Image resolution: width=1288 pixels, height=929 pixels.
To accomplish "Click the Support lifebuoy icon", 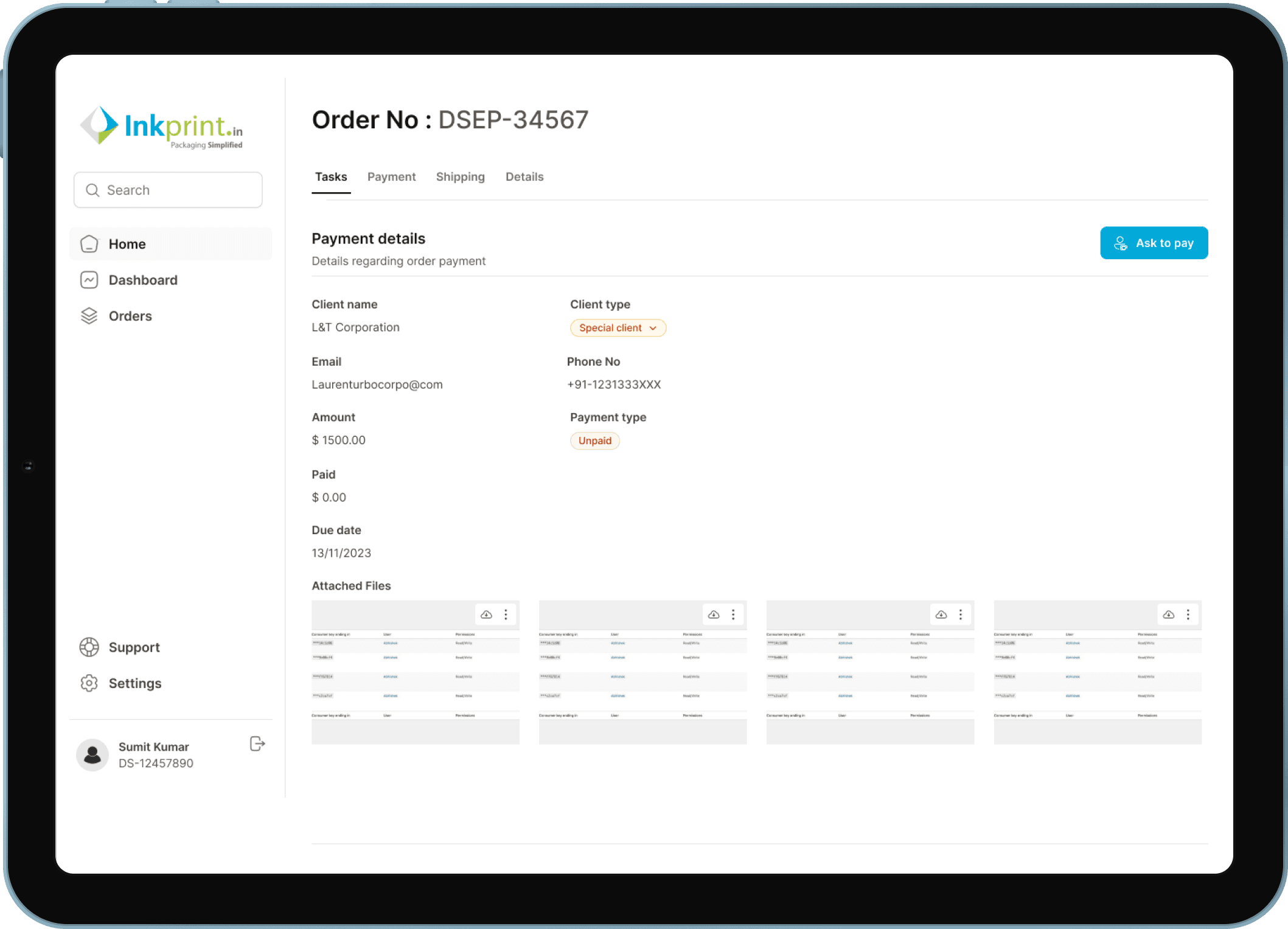I will pyautogui.click(x=89, y=647).
